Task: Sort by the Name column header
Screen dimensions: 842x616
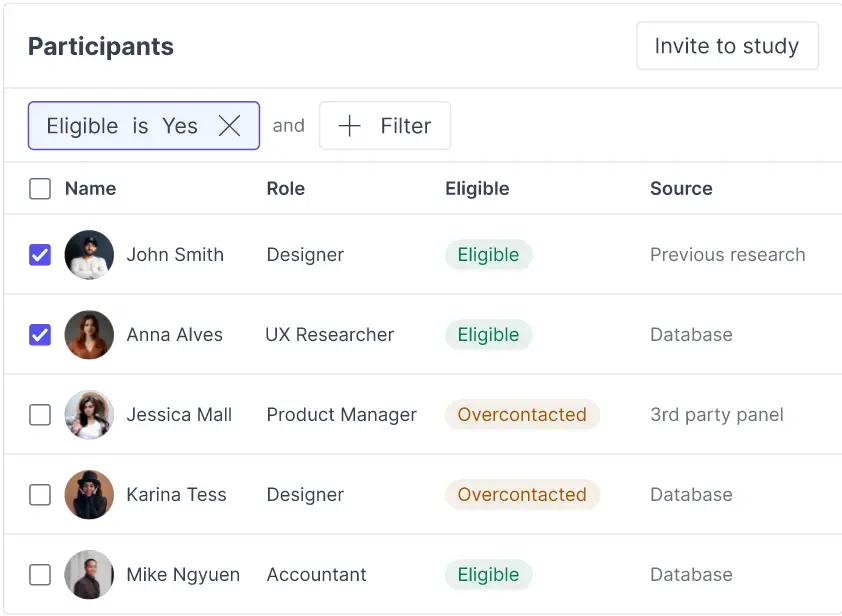Action: (90, 188)
